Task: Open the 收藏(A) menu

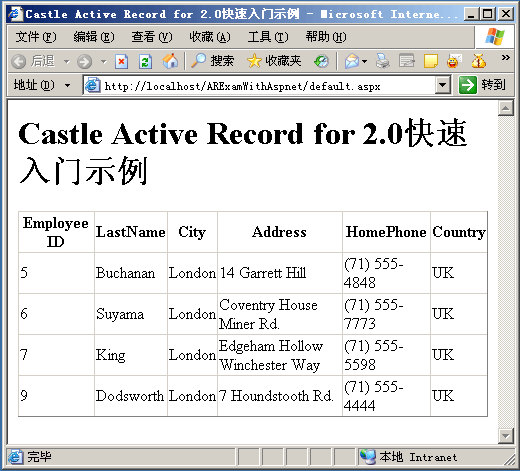Action: point(210,37)
